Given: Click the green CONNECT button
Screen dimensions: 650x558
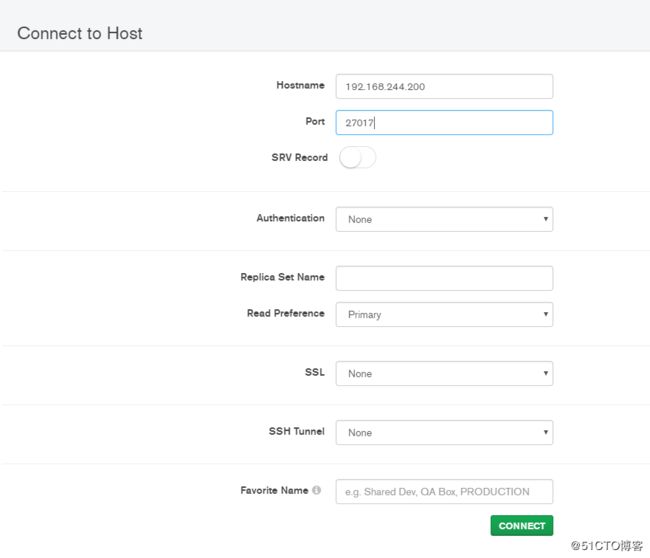Looking at the screenshot, I should (521, 525).
